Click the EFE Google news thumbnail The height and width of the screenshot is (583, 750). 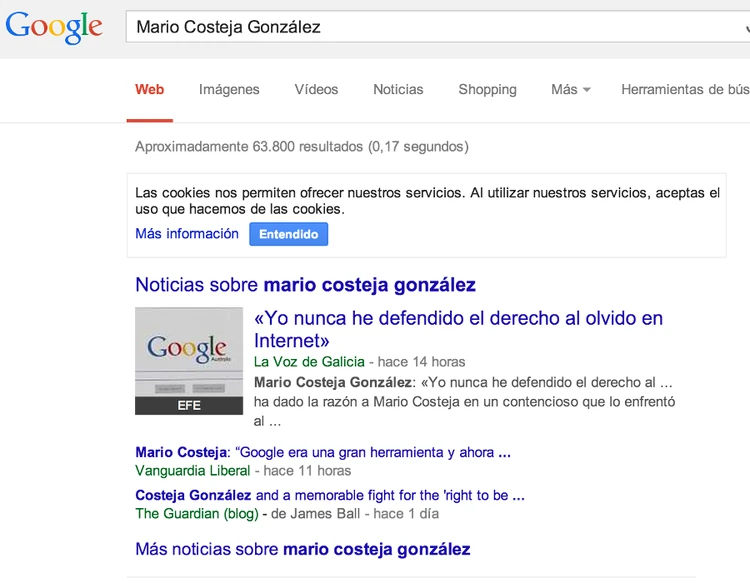tap(189, 361)
